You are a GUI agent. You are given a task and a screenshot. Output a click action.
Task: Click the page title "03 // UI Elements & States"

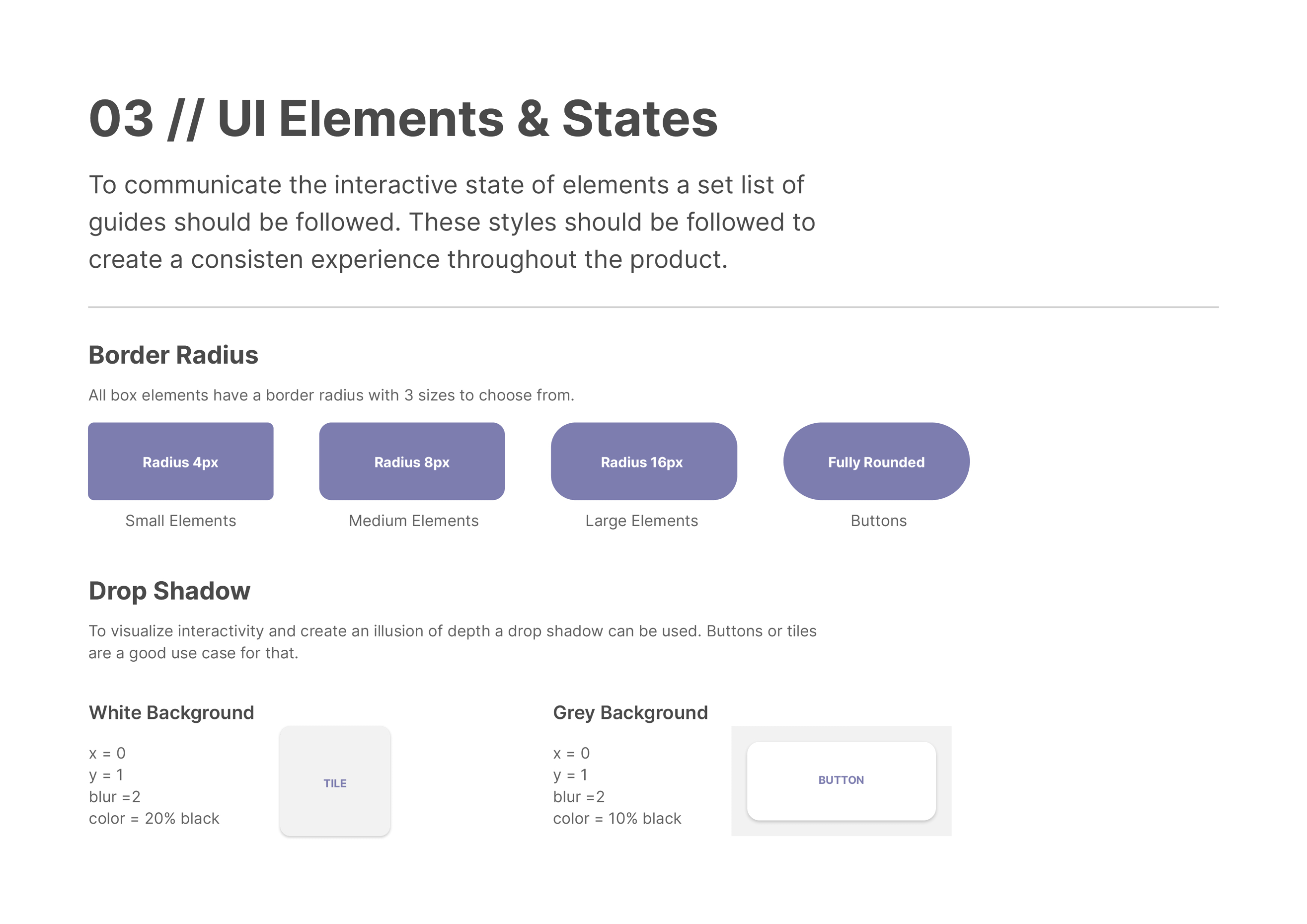[403, 118]
